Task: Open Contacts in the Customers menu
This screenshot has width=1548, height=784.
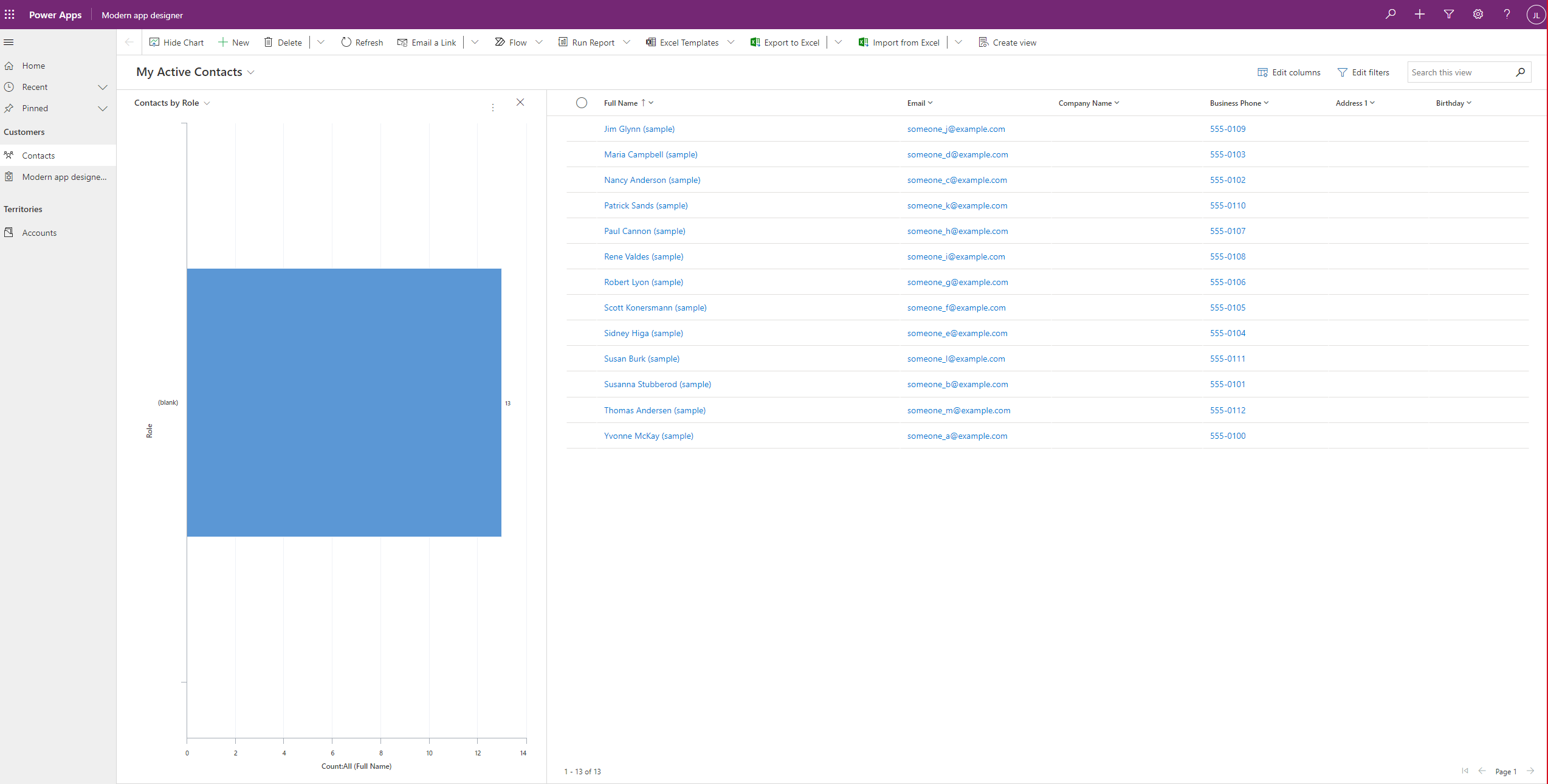Action: (39, 155)
